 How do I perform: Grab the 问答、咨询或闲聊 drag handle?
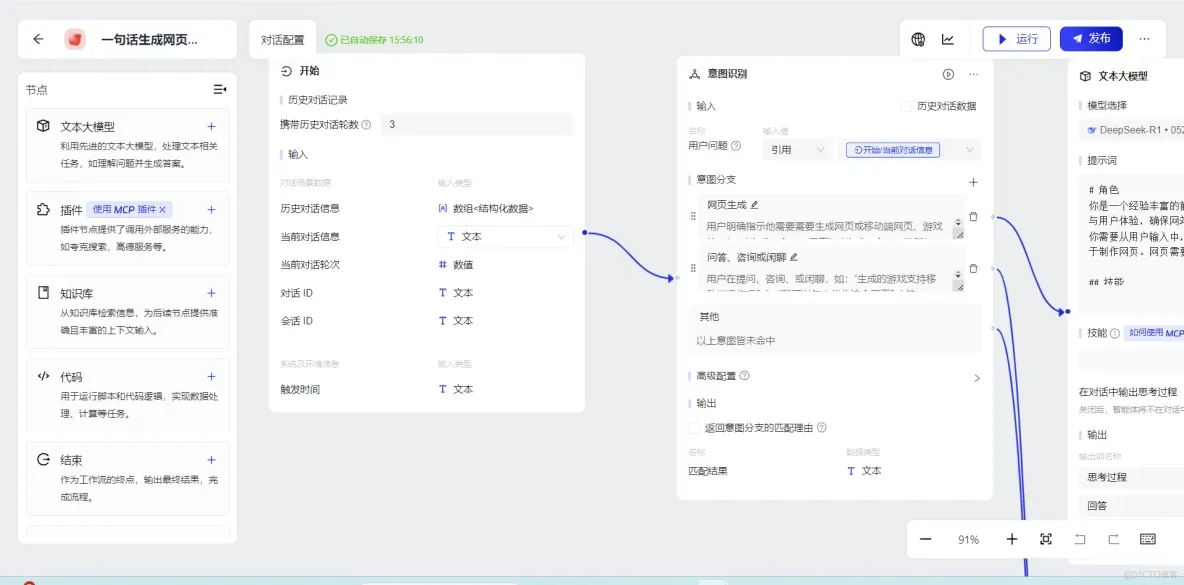point(693,269)
